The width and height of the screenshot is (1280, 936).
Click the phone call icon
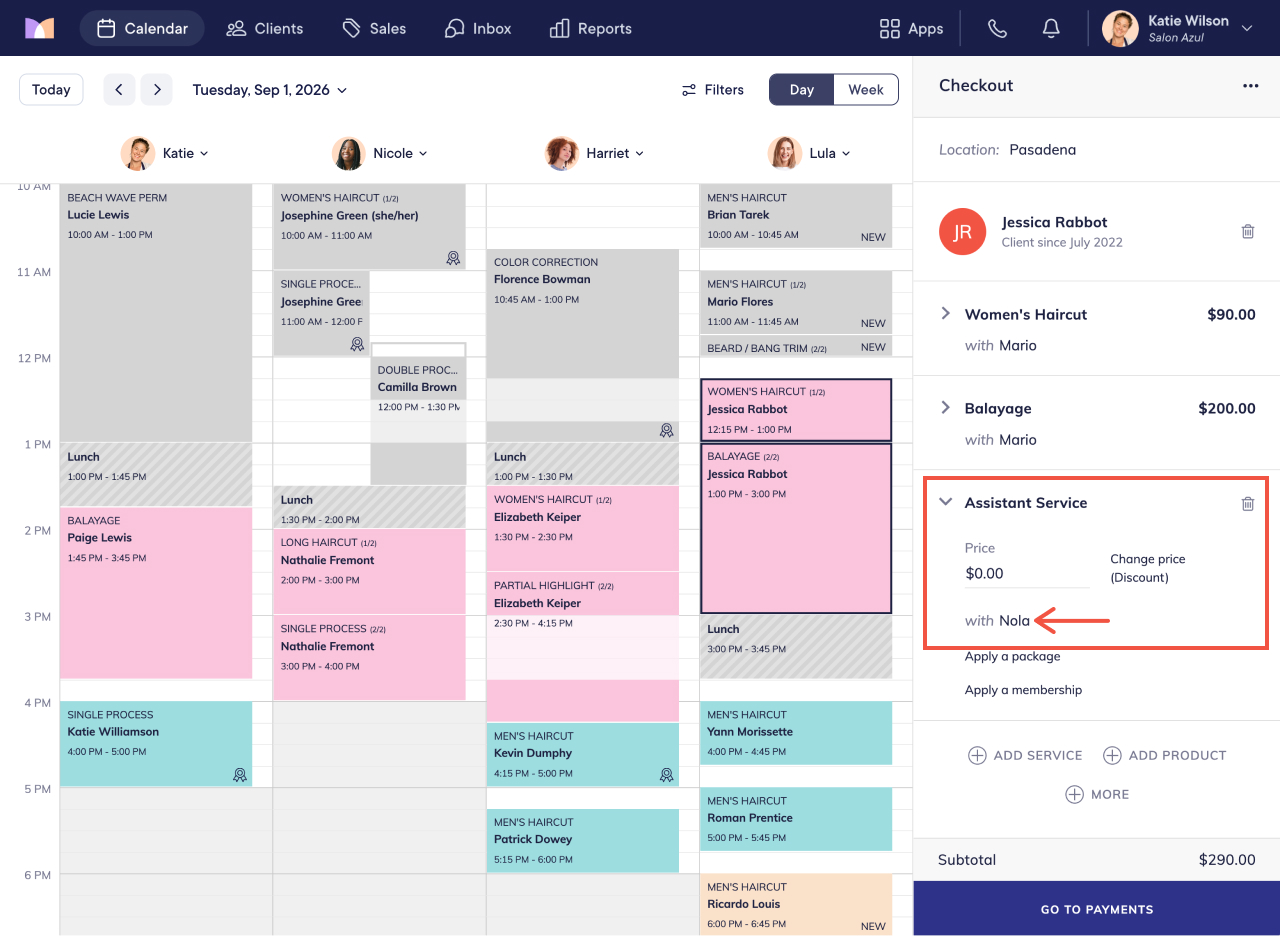pyautogui.click(x=997, y=28)
